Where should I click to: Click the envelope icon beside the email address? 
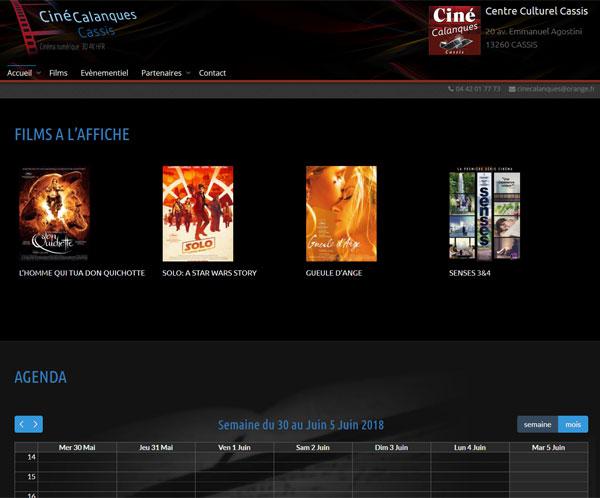click(x=512, y=89)
